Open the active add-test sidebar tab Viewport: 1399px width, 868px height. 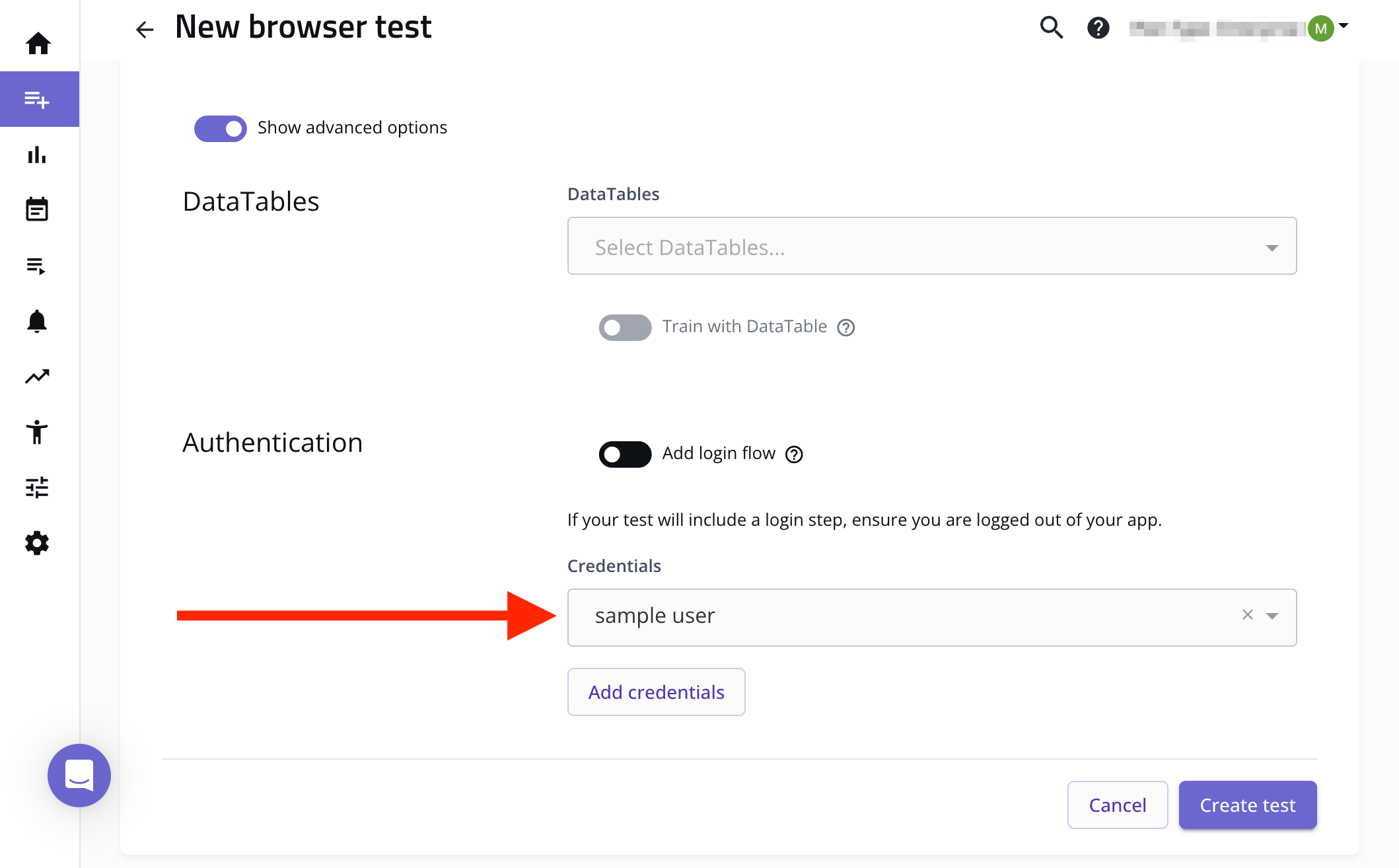tap(38, 99)
